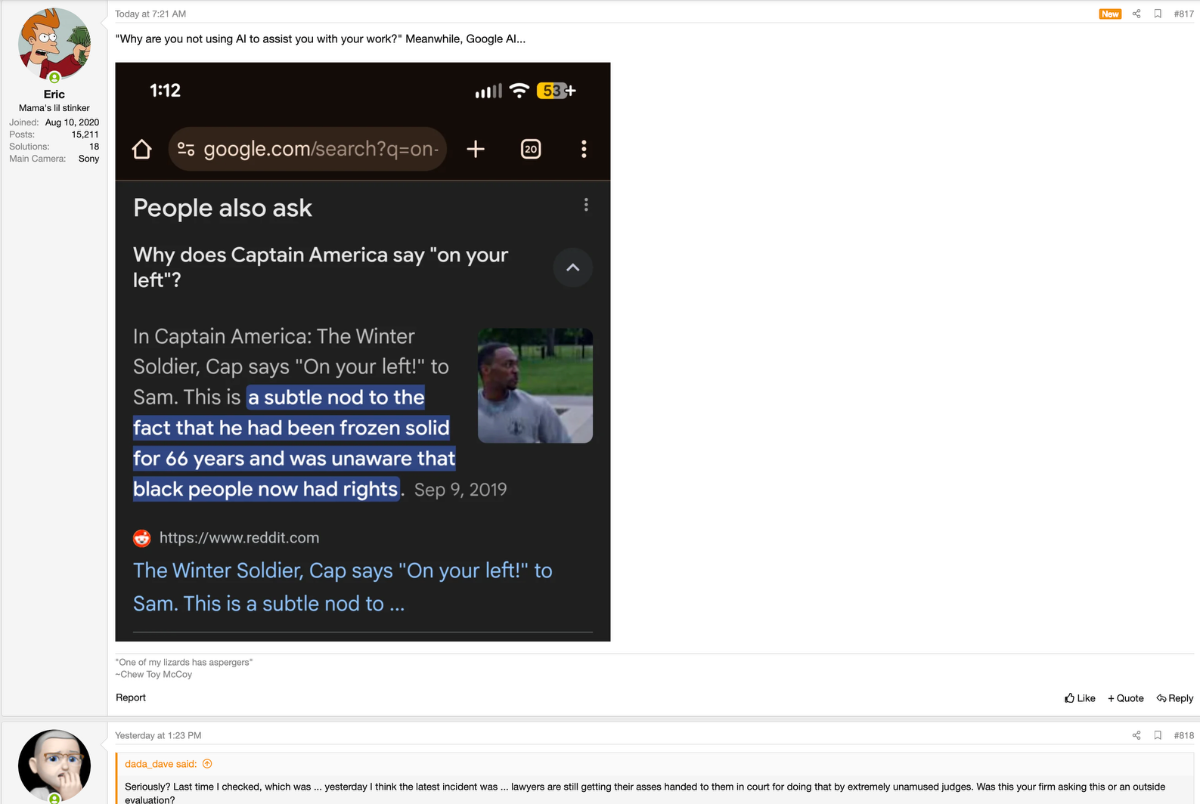
Task: Open the browser three-dot menu
Action: 584,148
